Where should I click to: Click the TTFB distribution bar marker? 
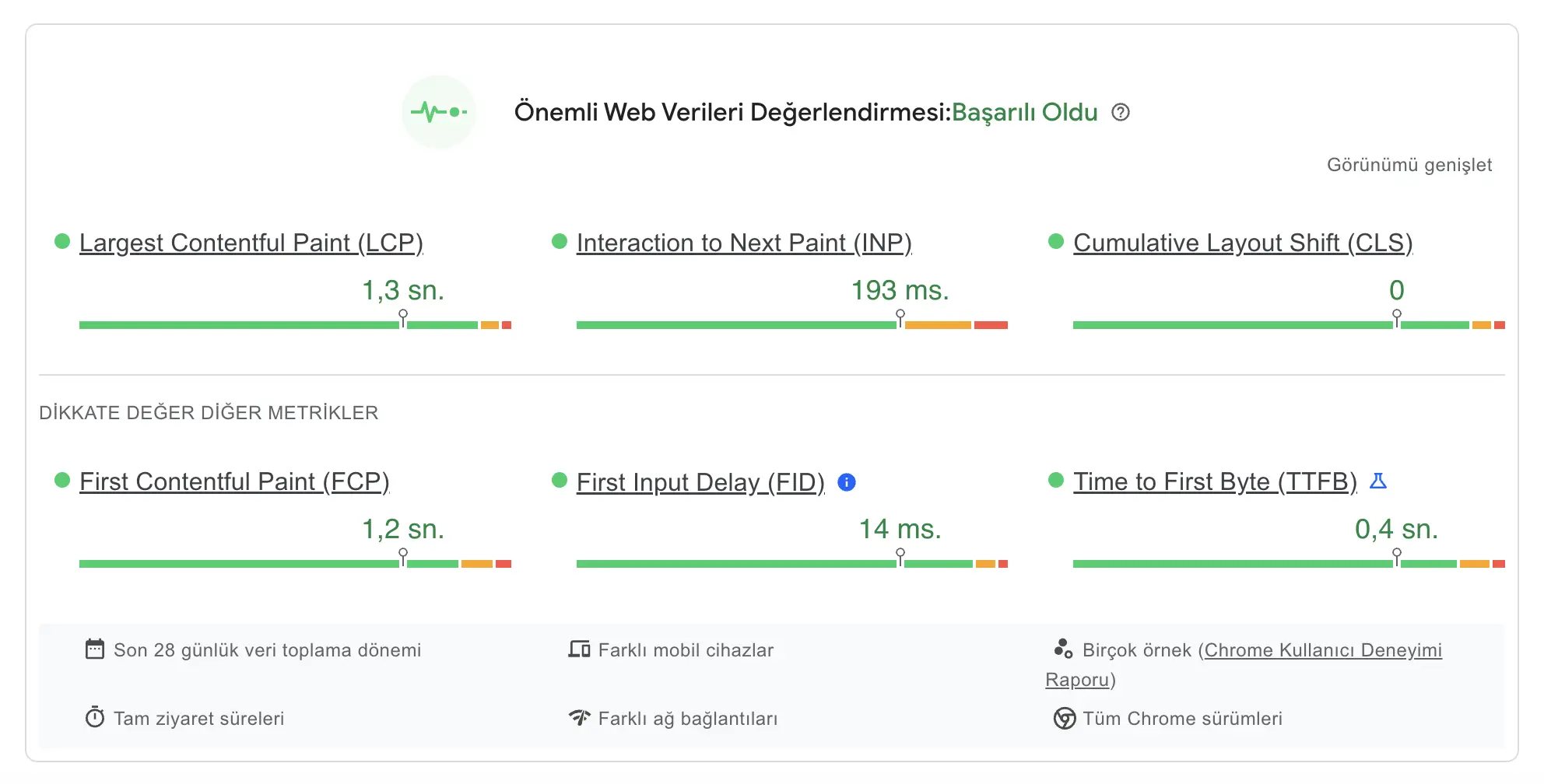(1397, 557)
